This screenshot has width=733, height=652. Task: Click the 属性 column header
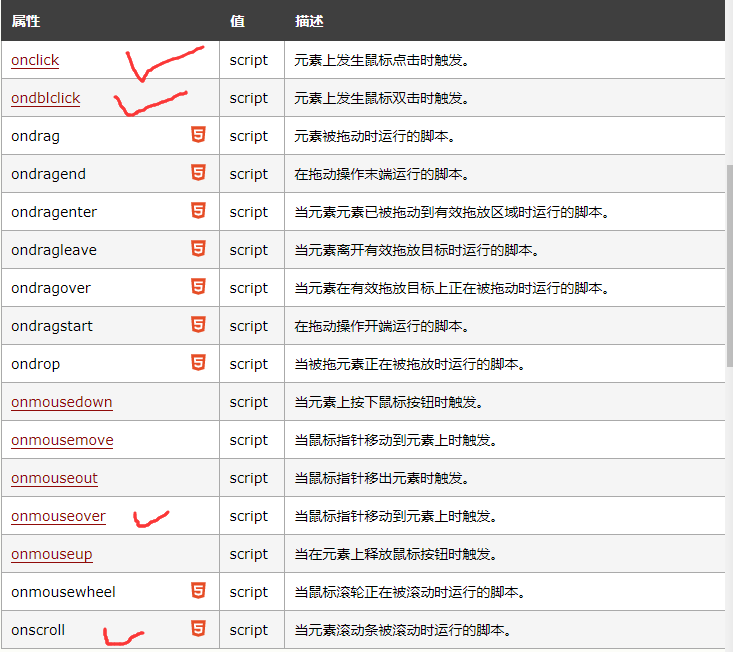[26, 21]
